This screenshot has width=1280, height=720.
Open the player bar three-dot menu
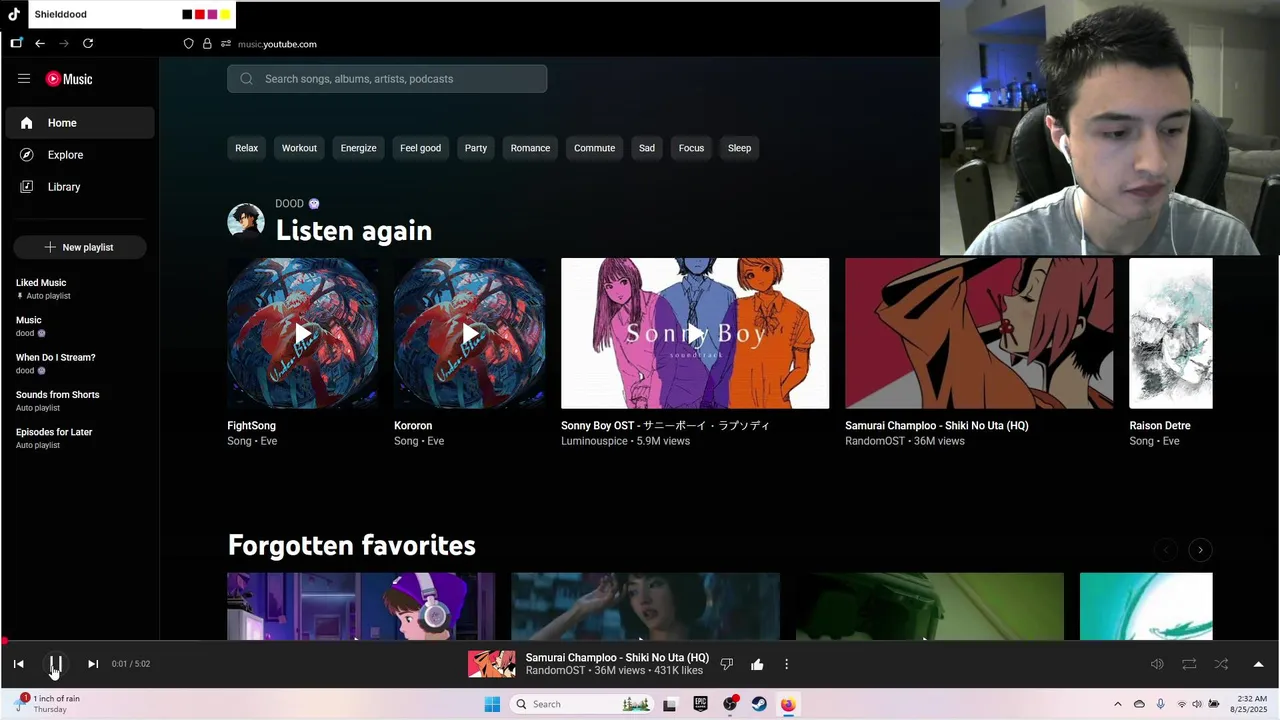point(786,664)
